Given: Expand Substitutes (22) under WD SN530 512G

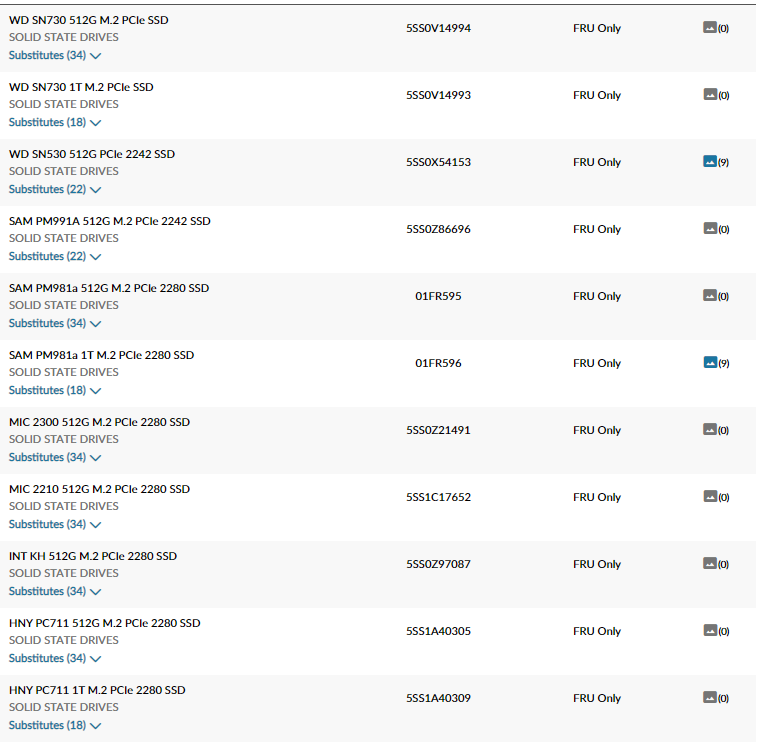Looking at the screenshot, I should [x=55, y=190].
